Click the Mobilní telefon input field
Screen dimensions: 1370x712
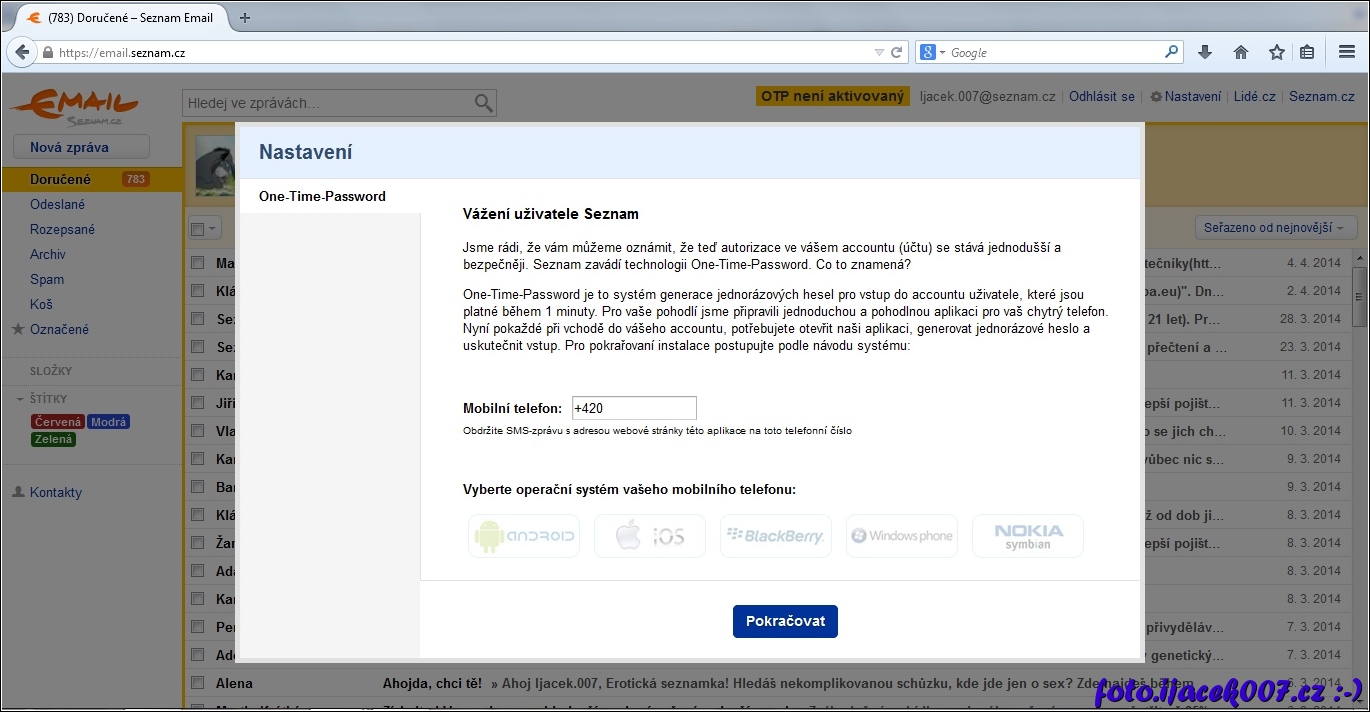click(633, 408)
